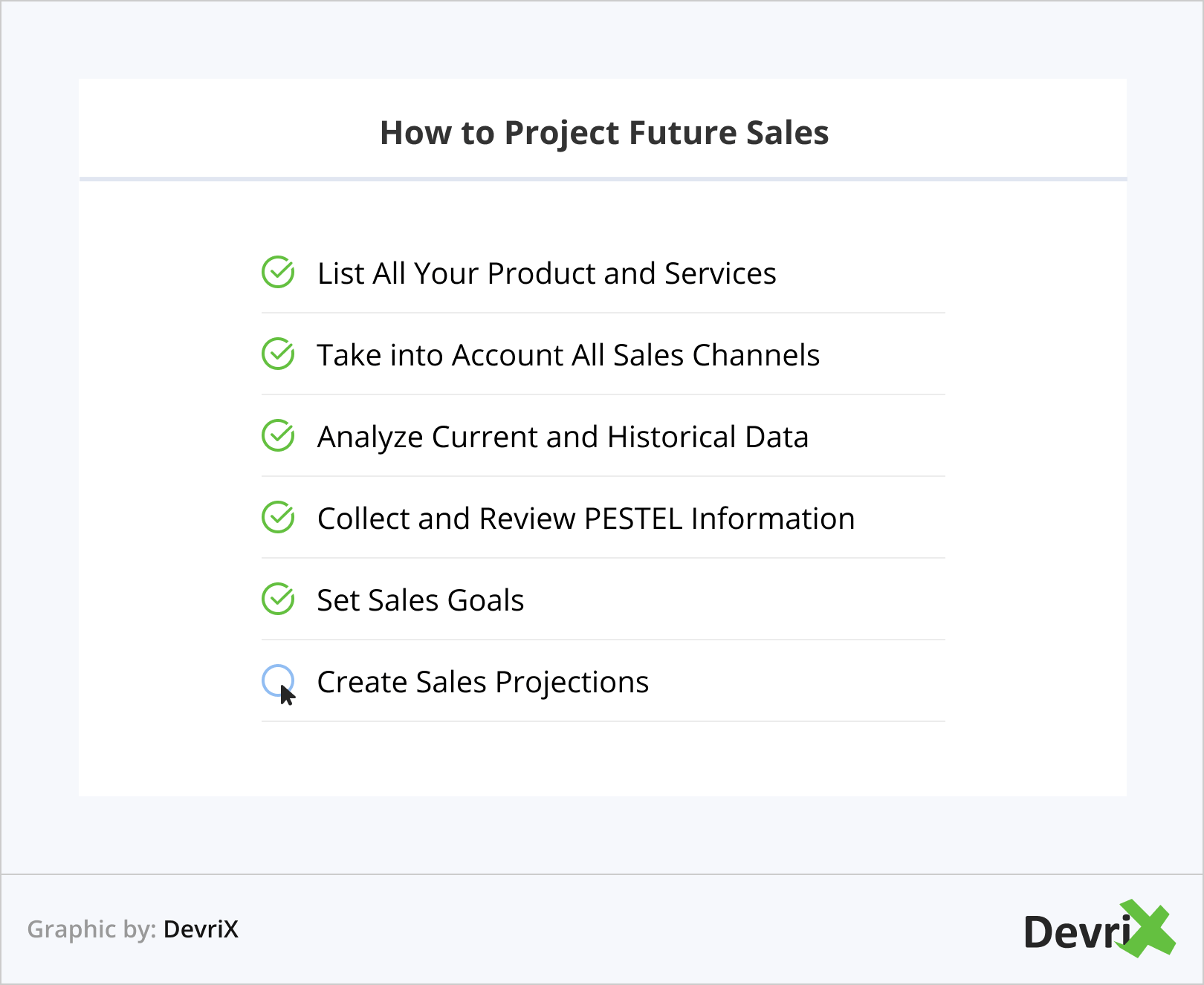Click the DevriX name after Graphic by
The height and width of the screenshot is (985, 1204).
pos(201,929)
